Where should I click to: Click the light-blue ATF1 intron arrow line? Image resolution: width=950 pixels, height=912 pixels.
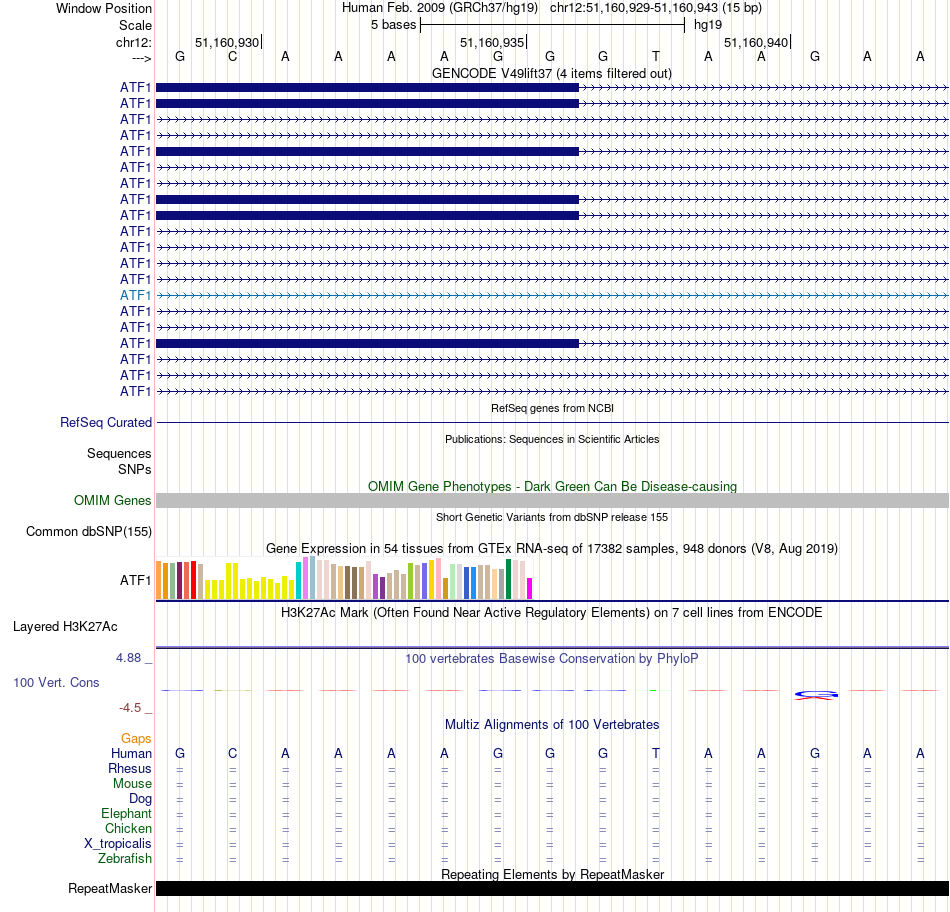(552, 295)
